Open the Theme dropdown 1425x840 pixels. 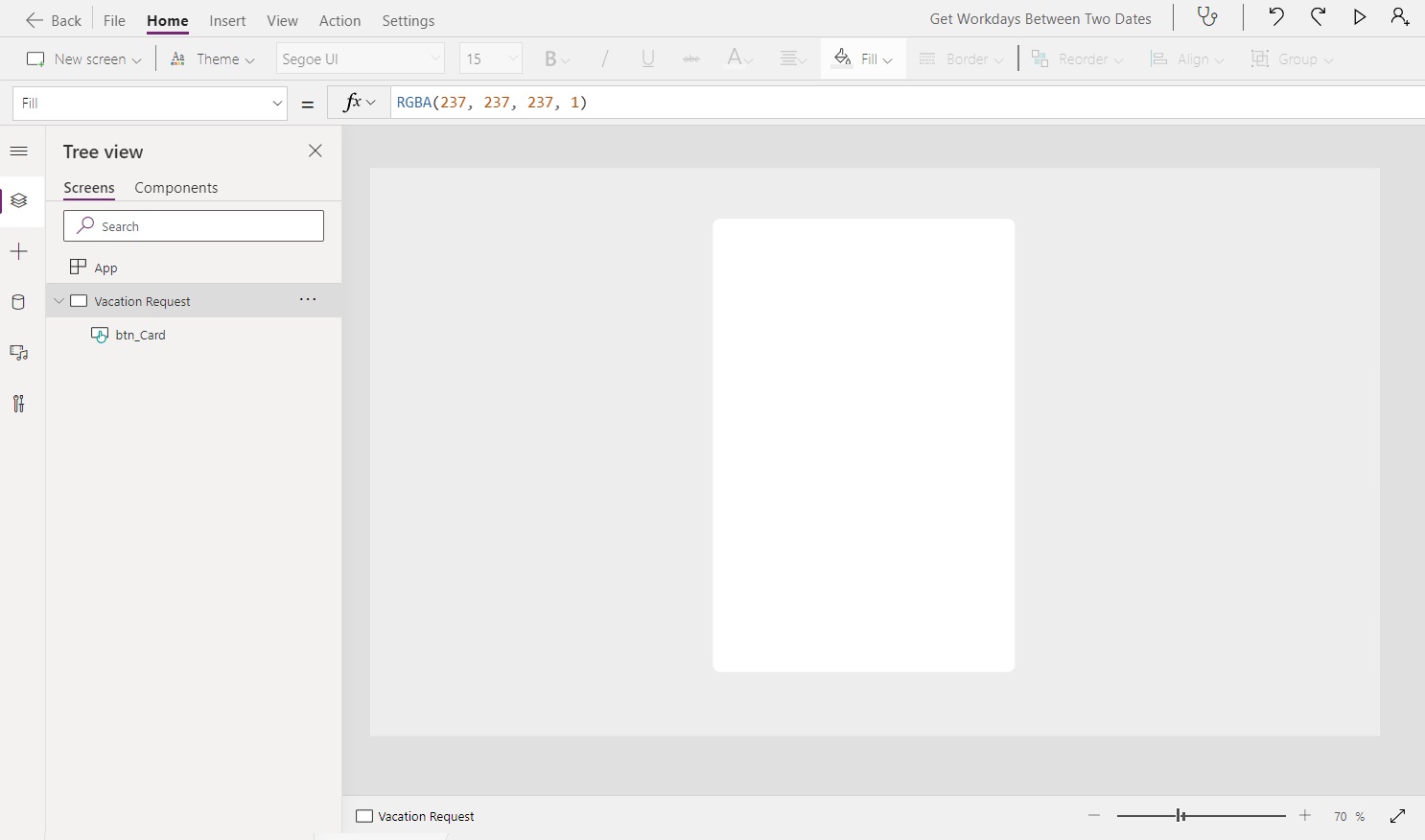[x=213, y=59]
